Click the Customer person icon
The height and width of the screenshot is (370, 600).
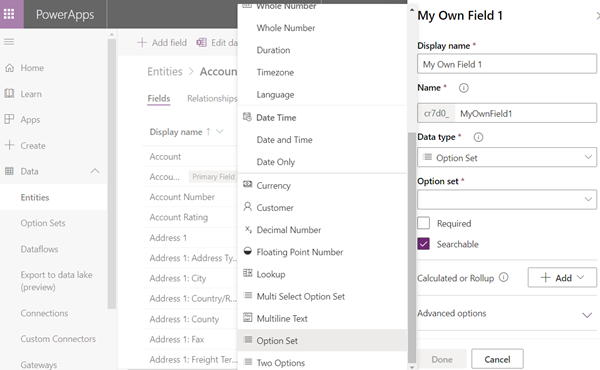coord(248,207)
